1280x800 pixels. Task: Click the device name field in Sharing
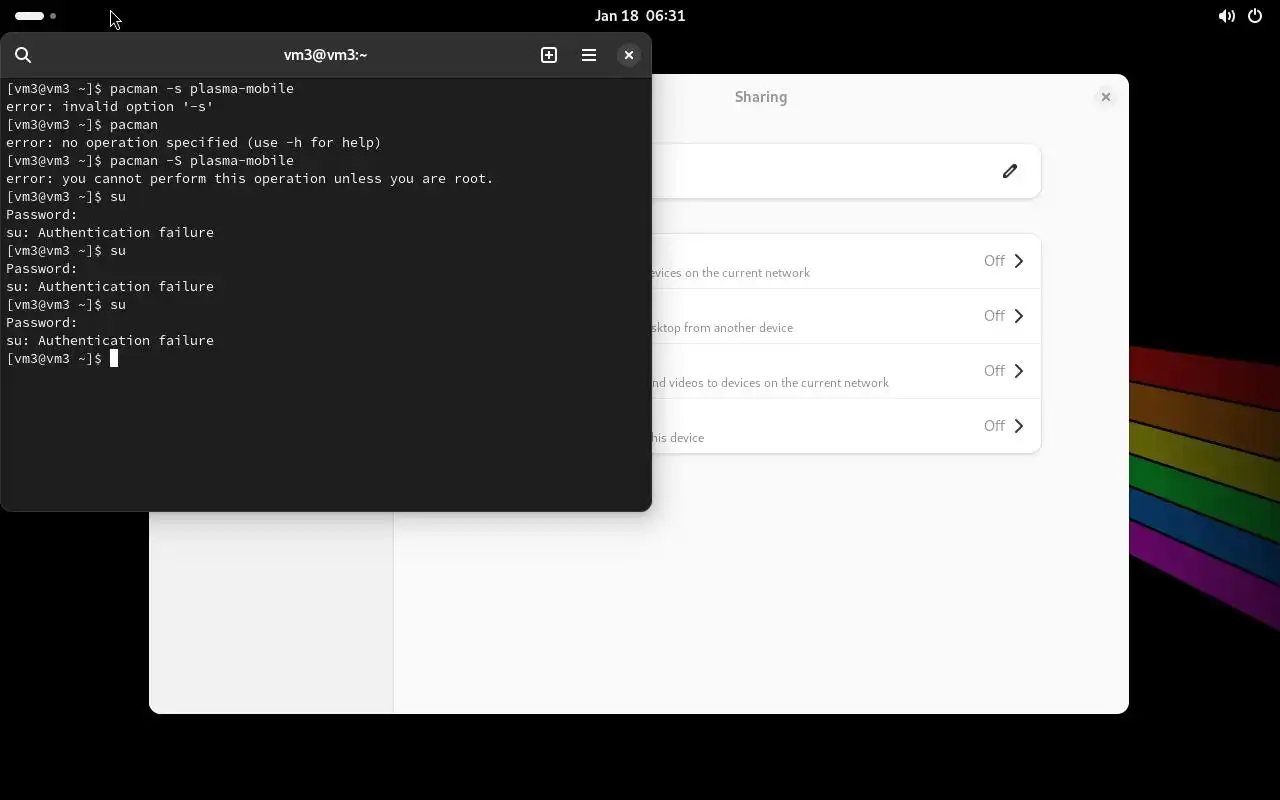click(x=846, y=171)
